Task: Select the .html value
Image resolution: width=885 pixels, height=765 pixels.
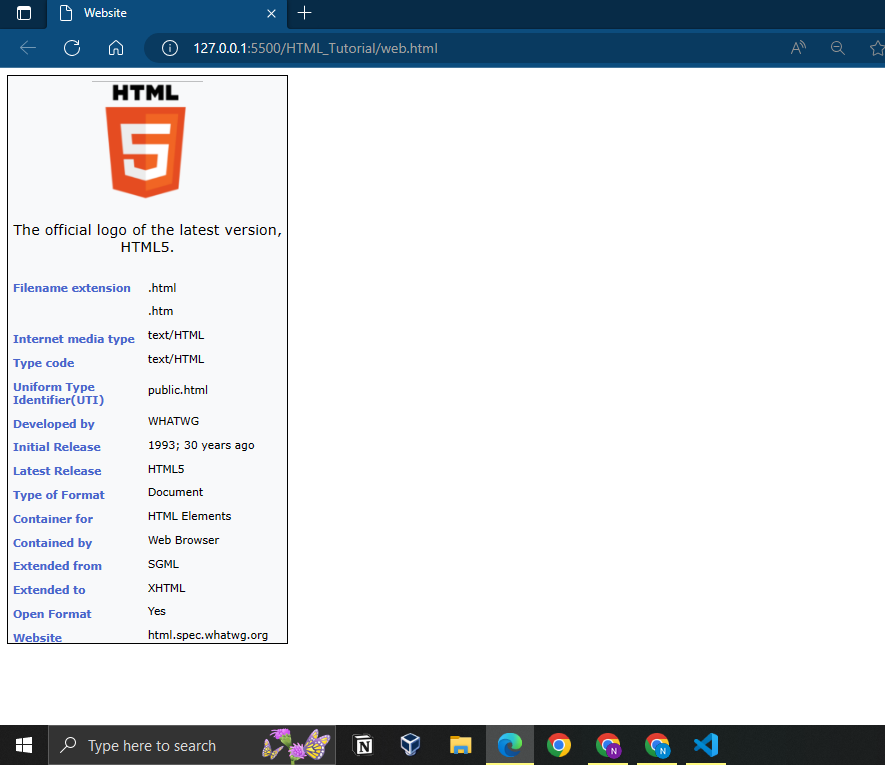Action: (162, 288)
